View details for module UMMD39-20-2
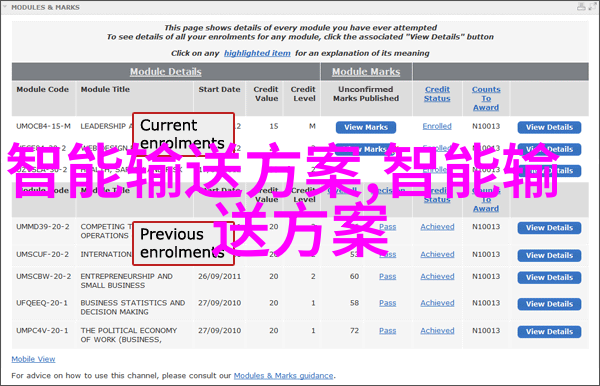600x386 pixels. click(x=549, y=228)
